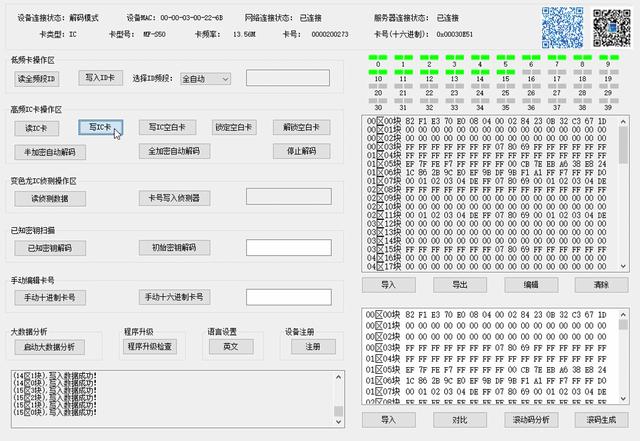Screen dimensions: 640x441
Task: Click the 滚动码分析 button
Action: tap(531, 420)
